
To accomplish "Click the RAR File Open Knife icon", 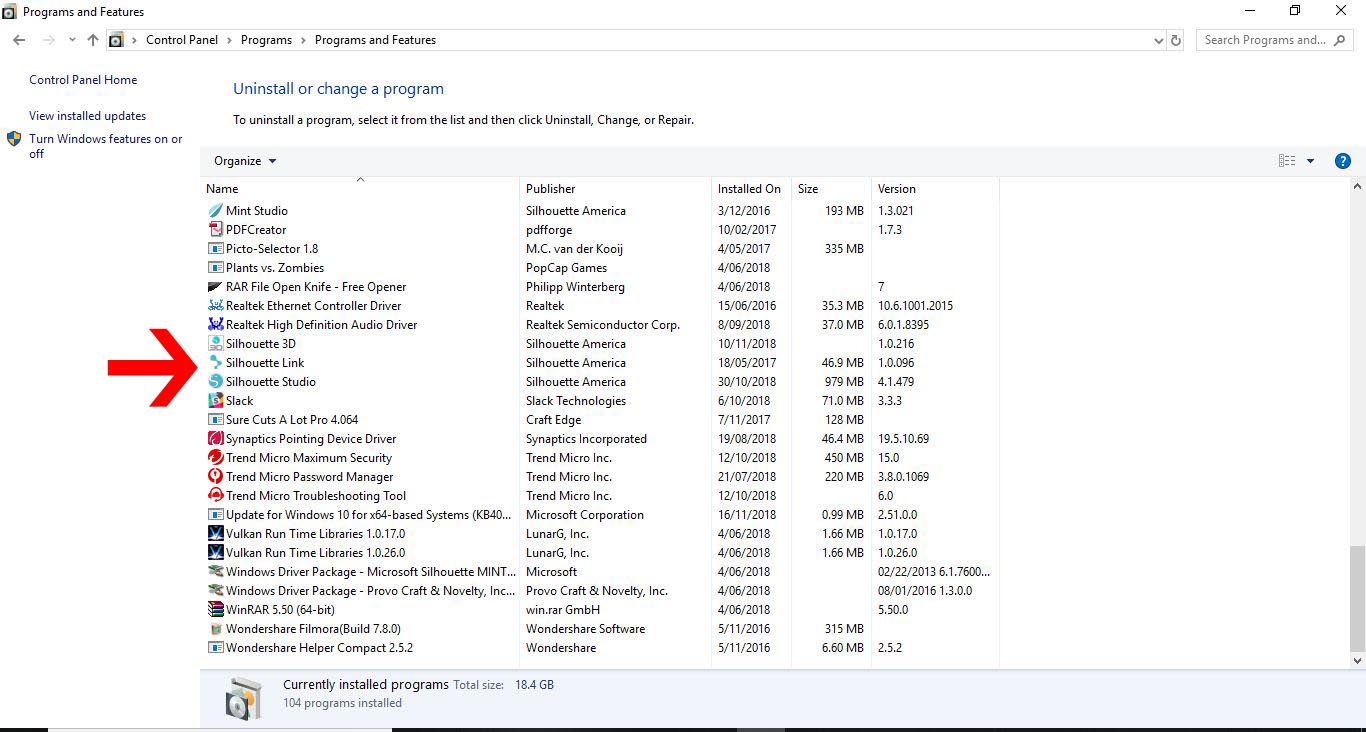I will (x=215, y=287).
